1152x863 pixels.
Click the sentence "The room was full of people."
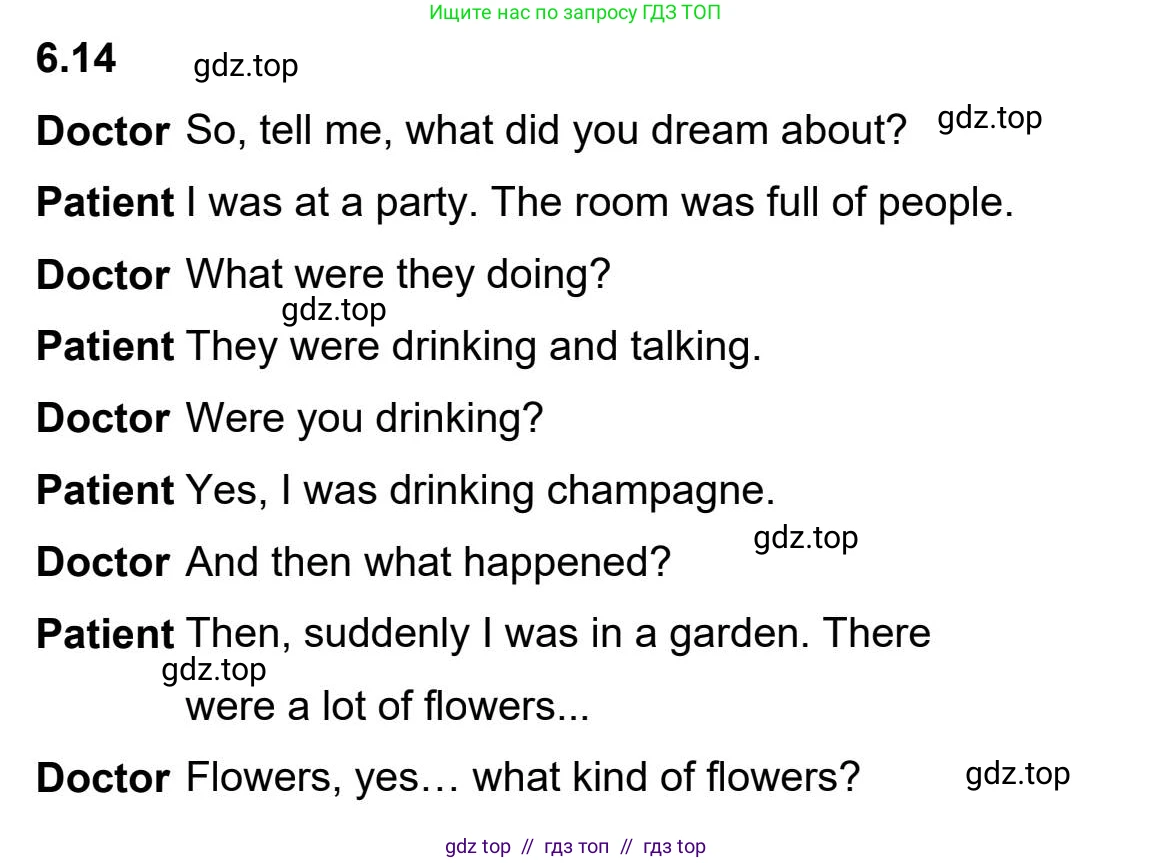point(752,203)
